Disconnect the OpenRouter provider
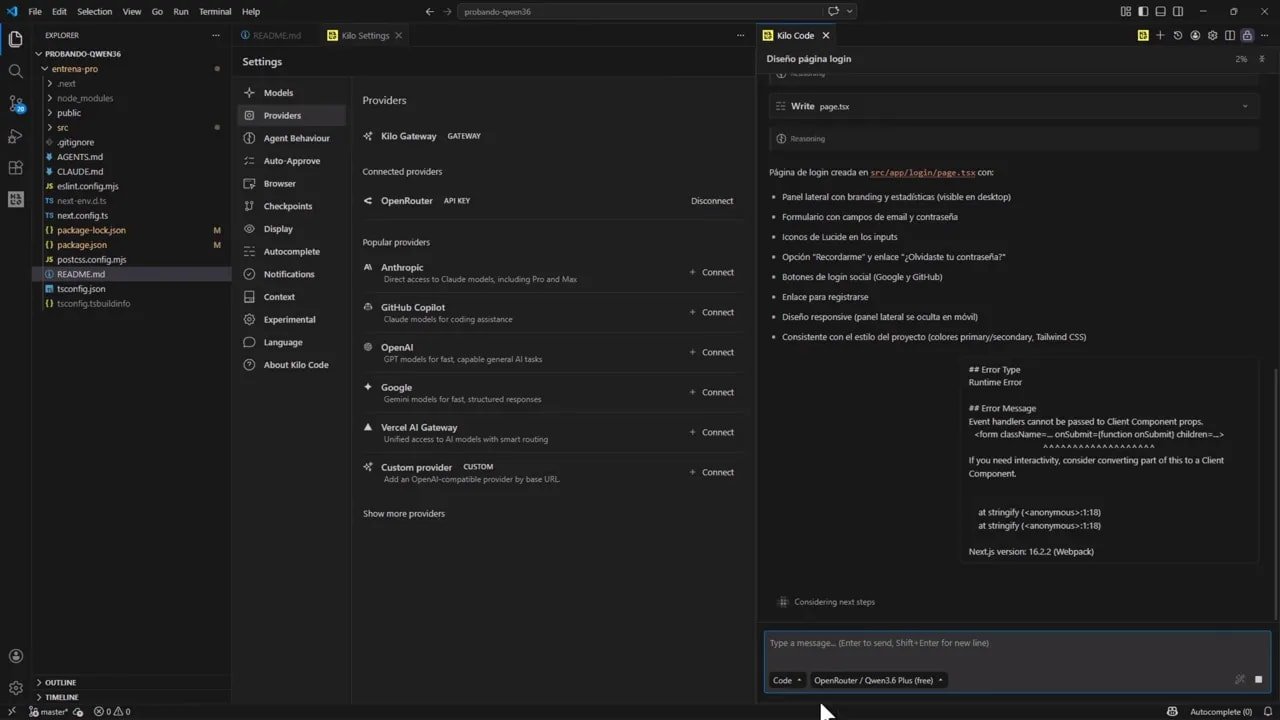Image resolution: width=1280 pixels, height=720 pixels. point(712,201)
